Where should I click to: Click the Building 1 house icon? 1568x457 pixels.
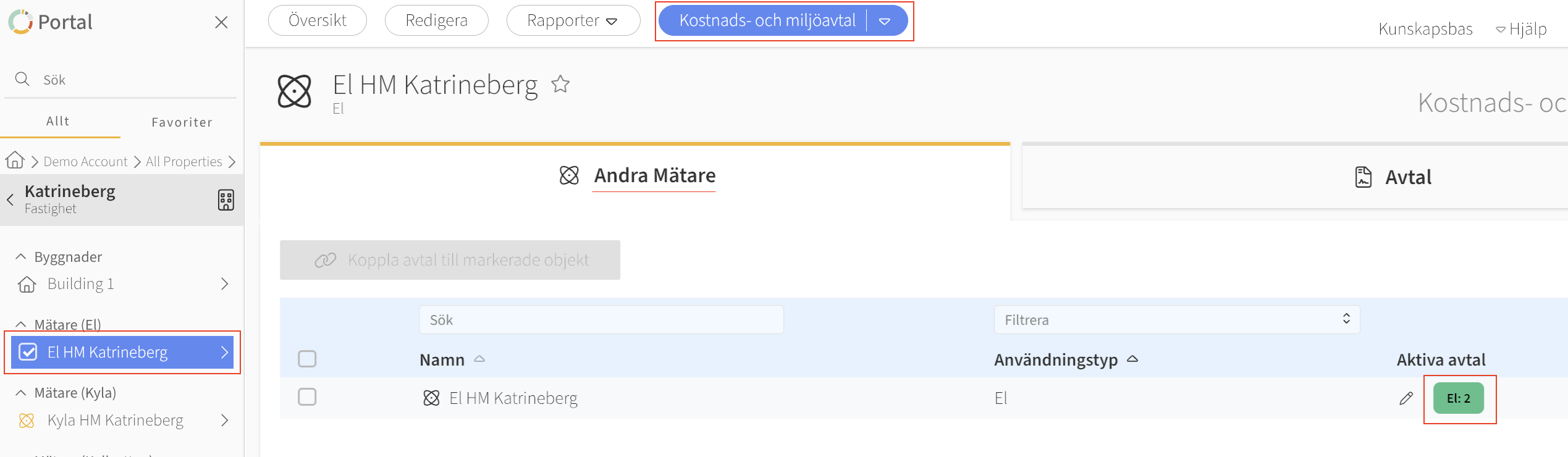point(27,284)
